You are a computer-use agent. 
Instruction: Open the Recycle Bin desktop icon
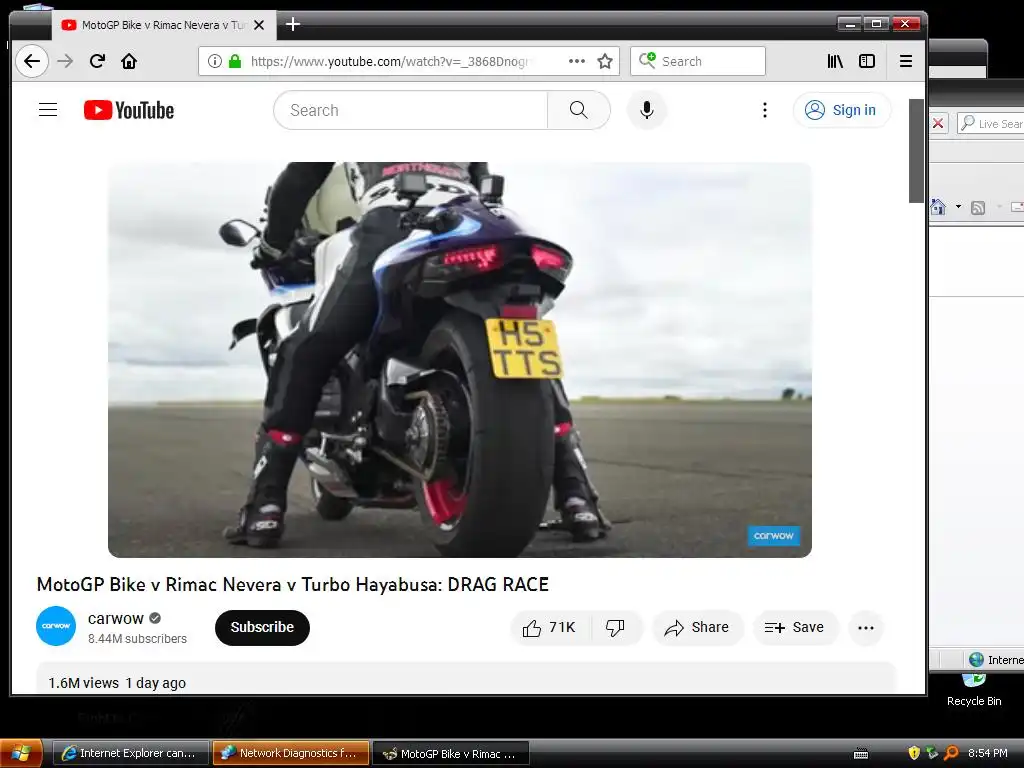click(x=974, y=692)
